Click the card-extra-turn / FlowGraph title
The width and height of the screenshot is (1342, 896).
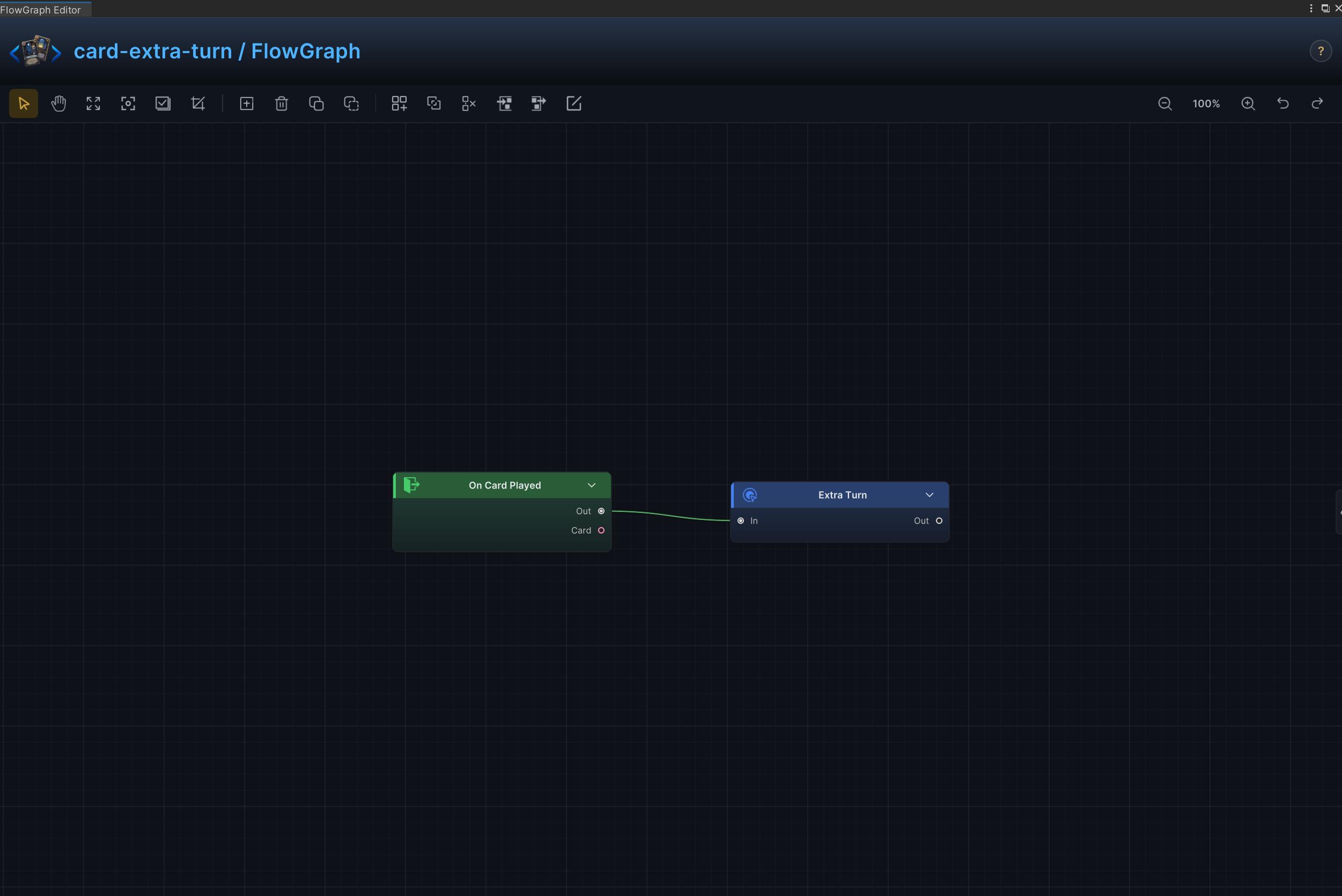coord(217,51)
